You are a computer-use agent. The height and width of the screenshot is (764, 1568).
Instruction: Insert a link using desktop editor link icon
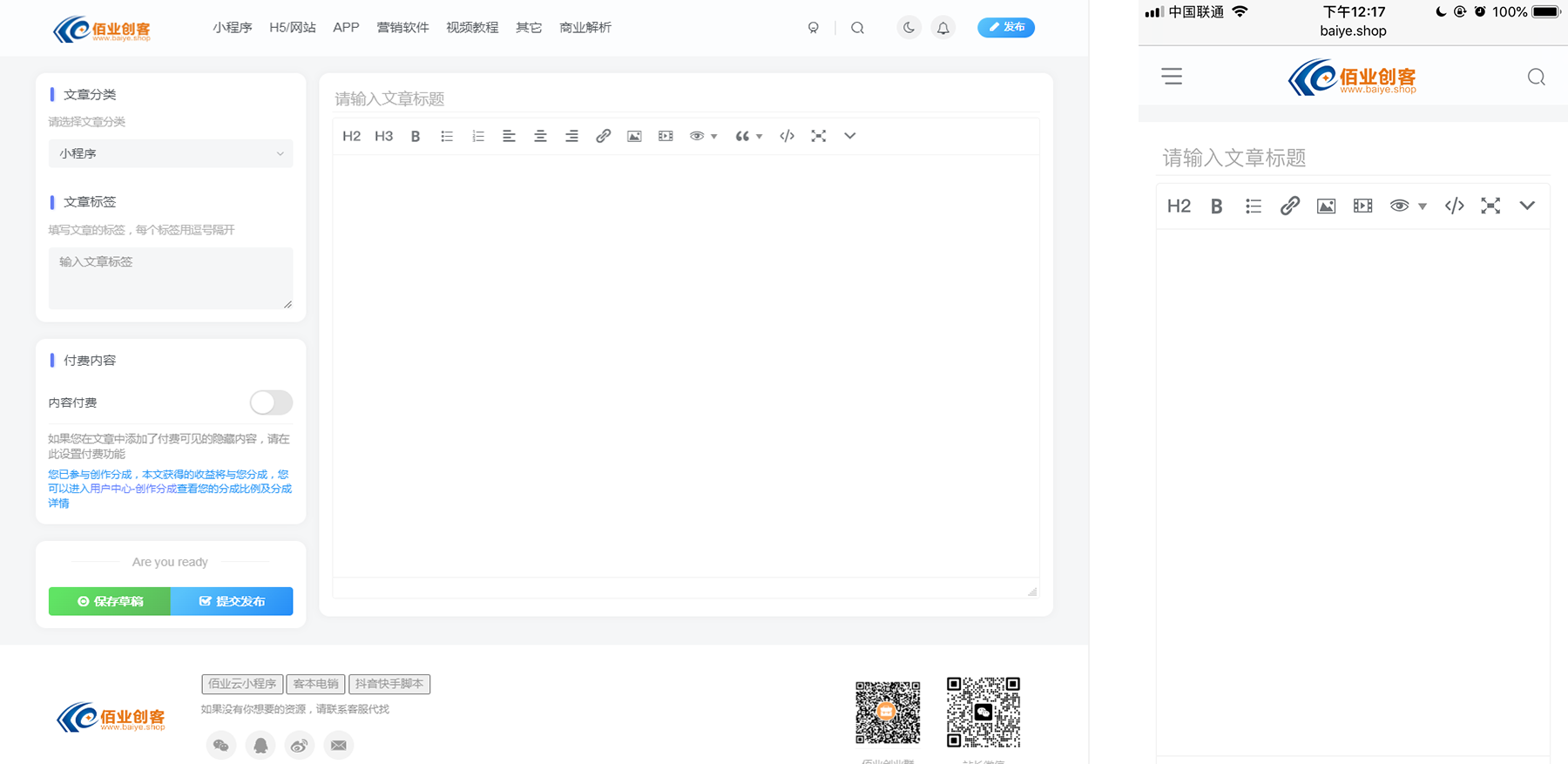point(603,136)
